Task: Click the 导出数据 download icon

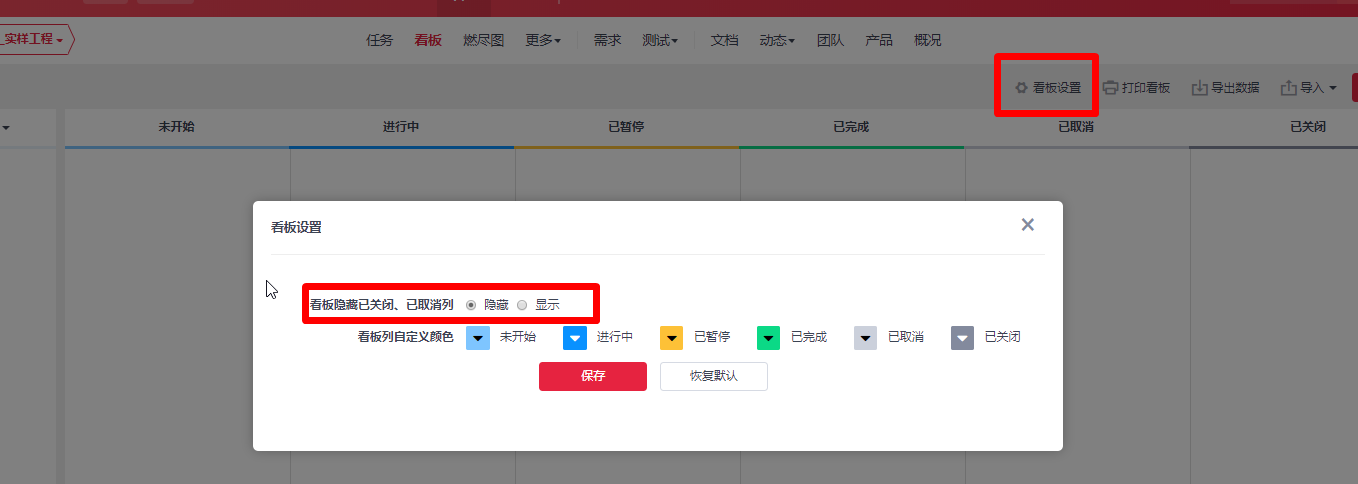Action: 1199,88
